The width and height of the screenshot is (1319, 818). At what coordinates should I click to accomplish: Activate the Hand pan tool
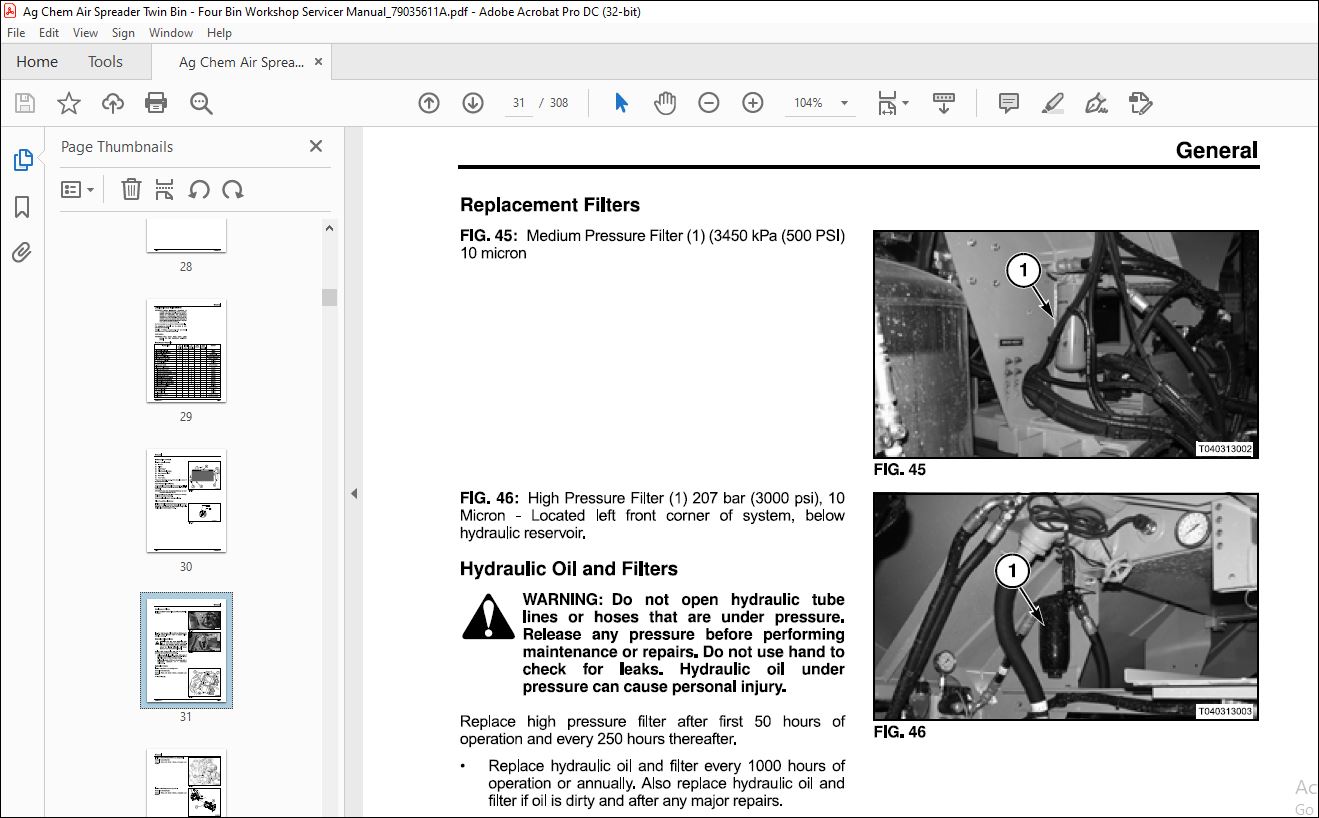[665, 103]
